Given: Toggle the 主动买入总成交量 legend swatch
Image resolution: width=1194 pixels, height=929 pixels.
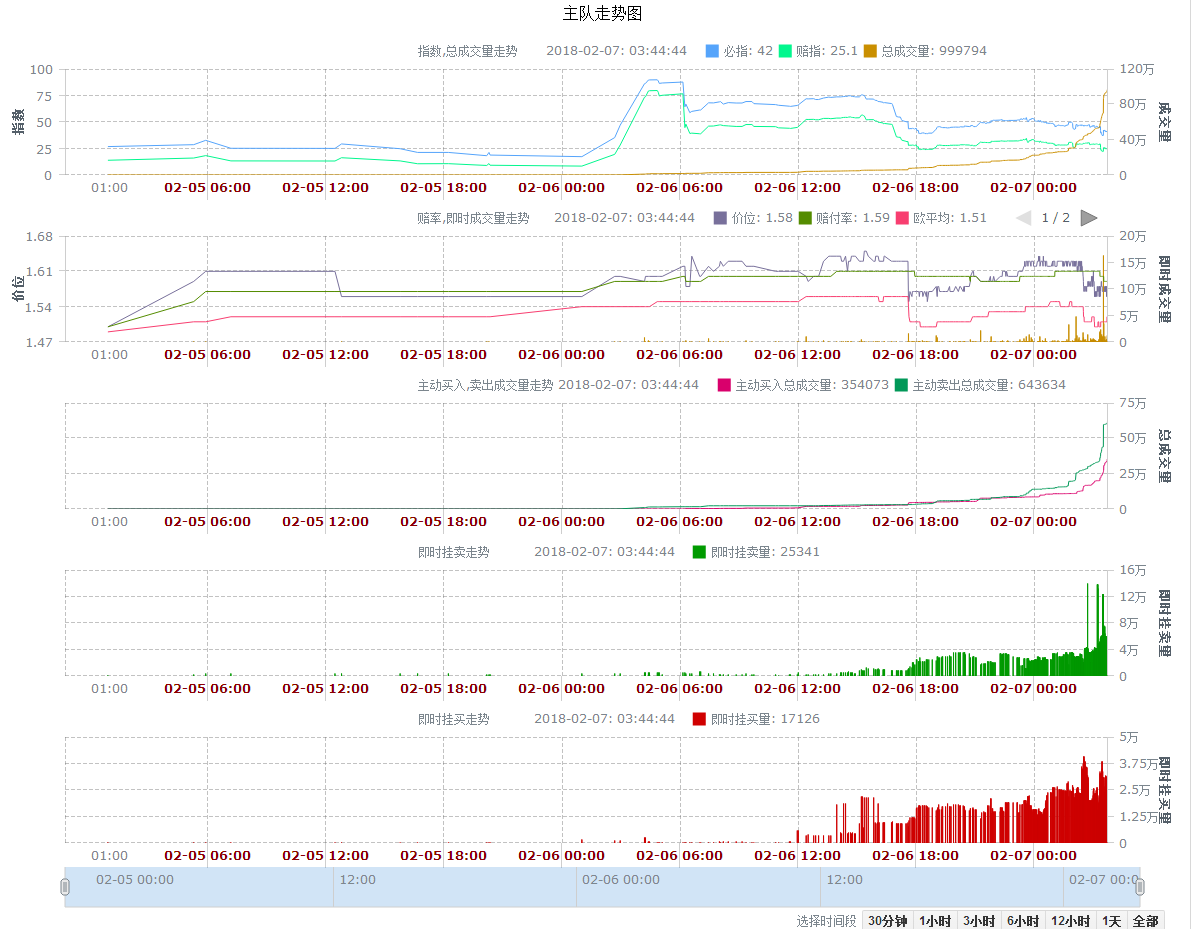Looking at the screenshot, I should pyautogui.click(x=724, y=385).
